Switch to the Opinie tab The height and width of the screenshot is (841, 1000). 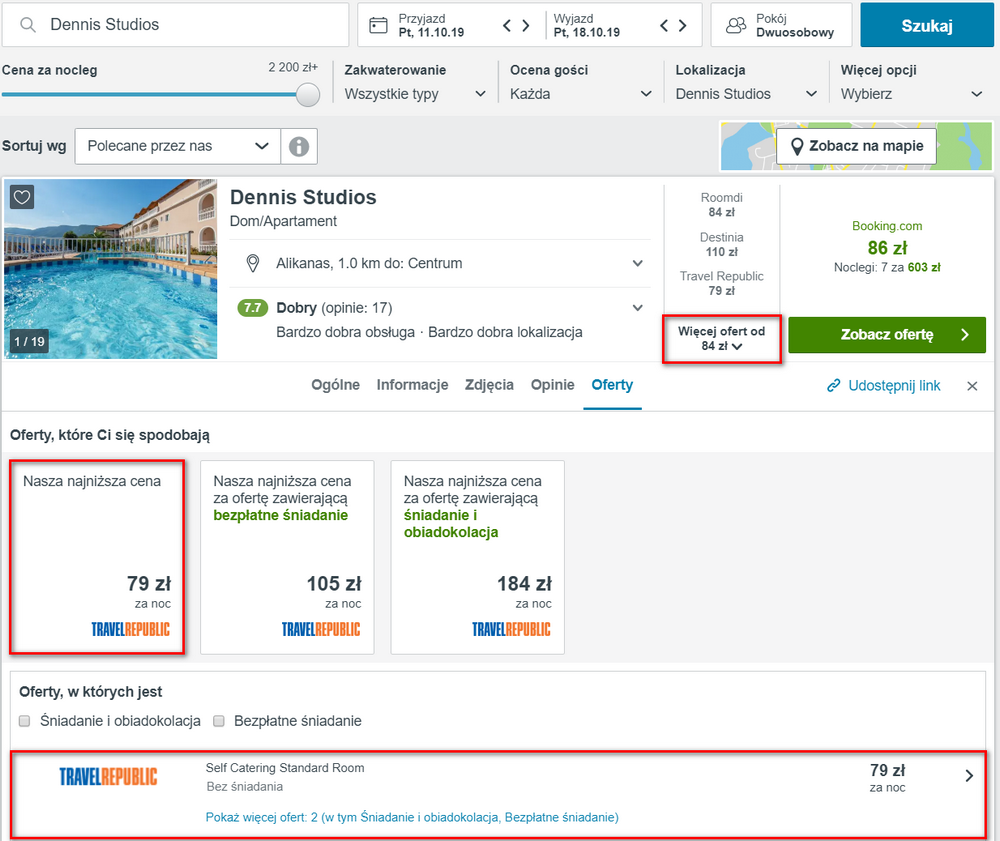(552, 385)
